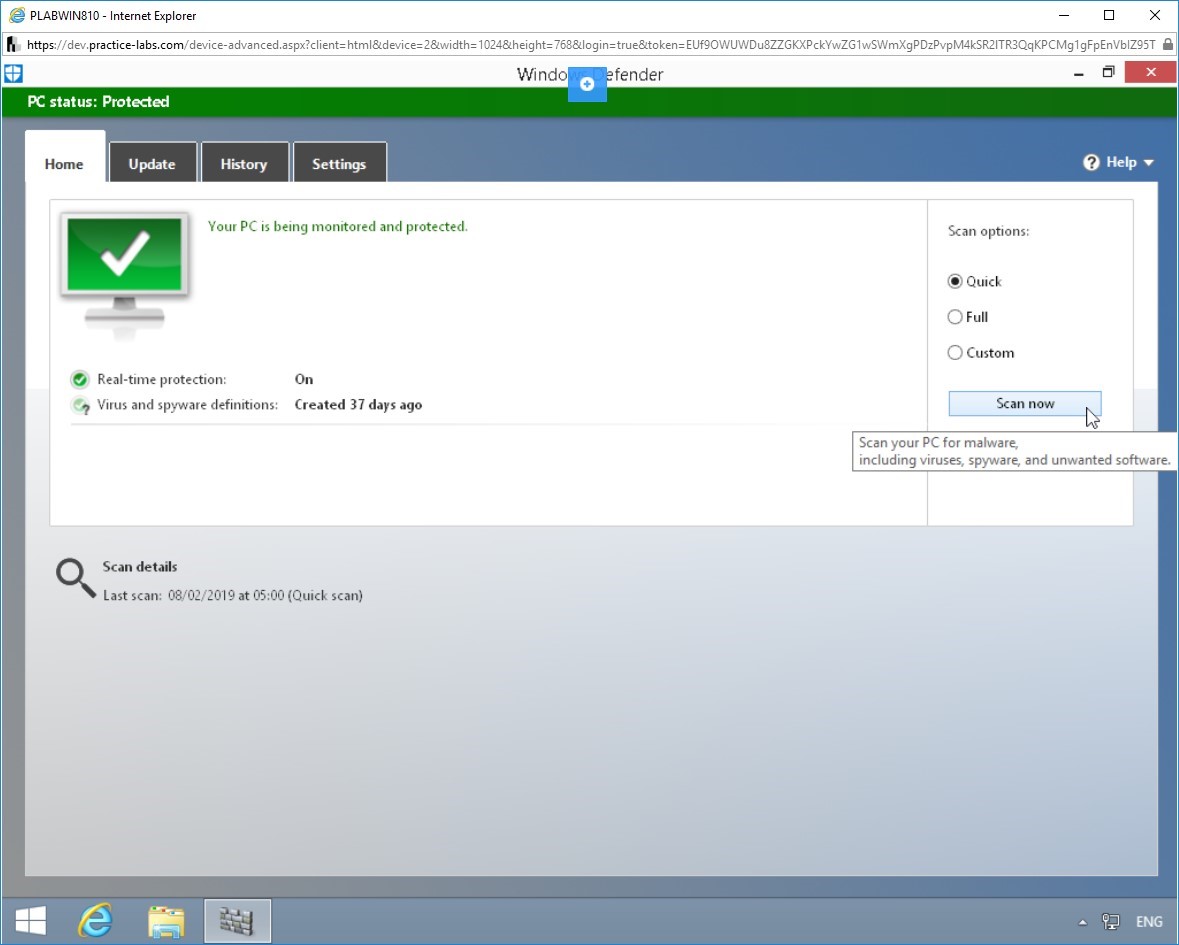
Task: Open File Explorer from taskbar
Action: pos(166,921)
